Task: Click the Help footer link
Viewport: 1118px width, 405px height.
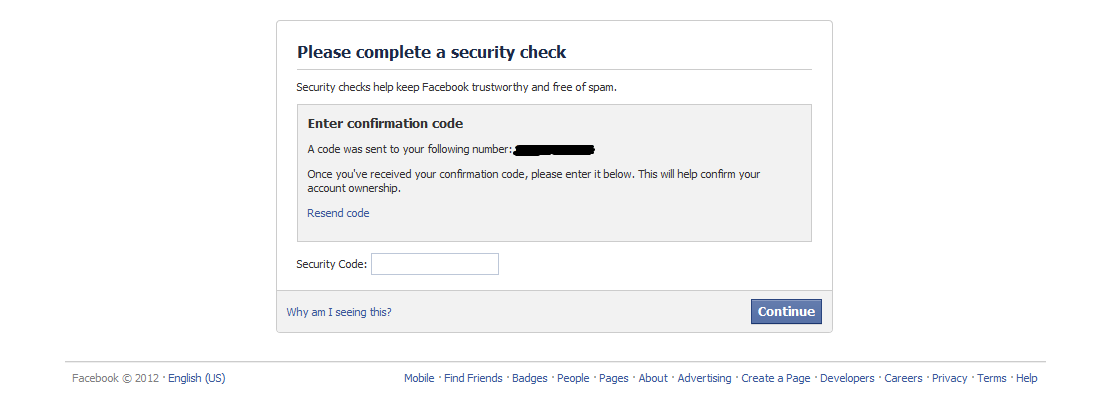Action: (1027, 379)
